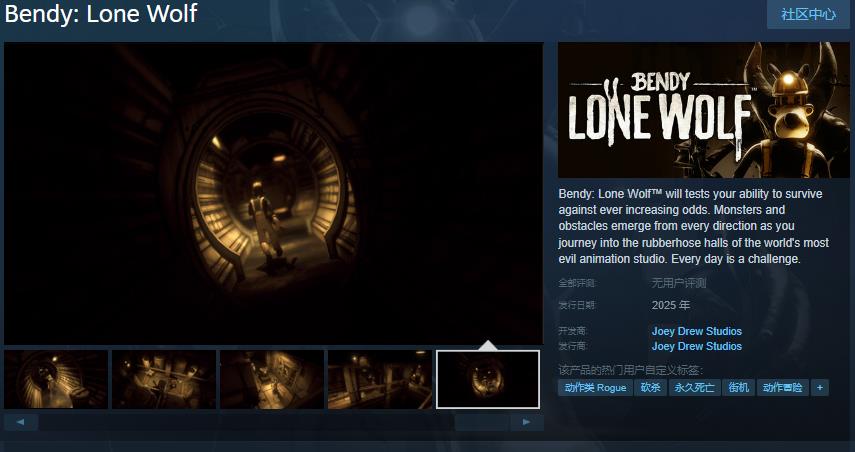855x452 pixels.
Task: Click the 街机 tag
Action: pyautogui.click(x=738, y=388)
